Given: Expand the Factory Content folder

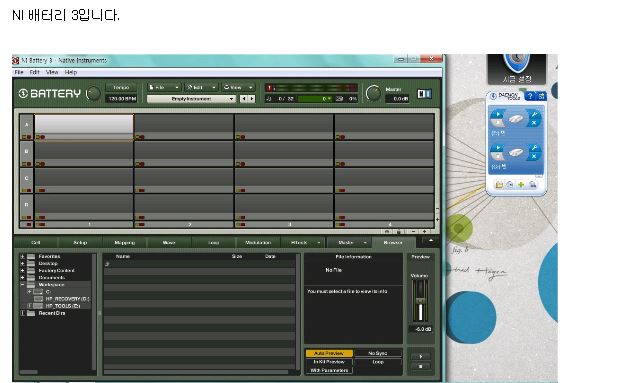Looking at the screenshot, I should (x=23, y=270).
